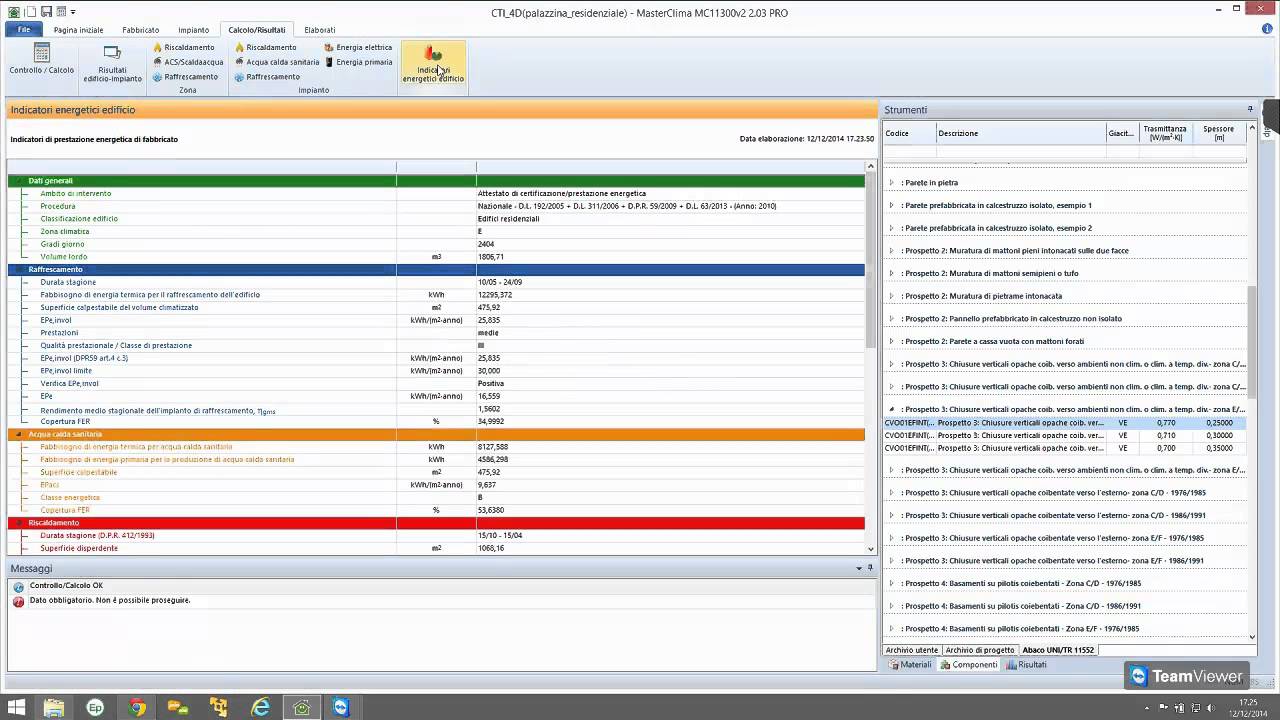Select Riscaldamento in the Impianto group
The image size is (1280, 720).
[x=265, y=47]
